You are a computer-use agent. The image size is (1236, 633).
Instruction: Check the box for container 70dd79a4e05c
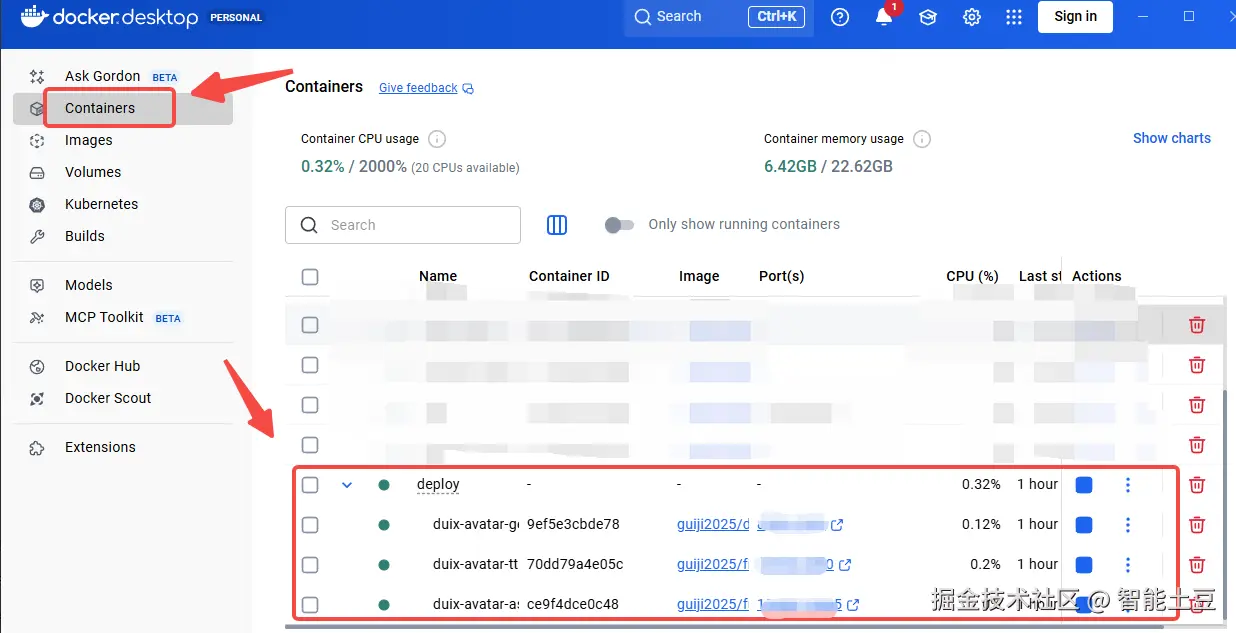tap(310, 565)
